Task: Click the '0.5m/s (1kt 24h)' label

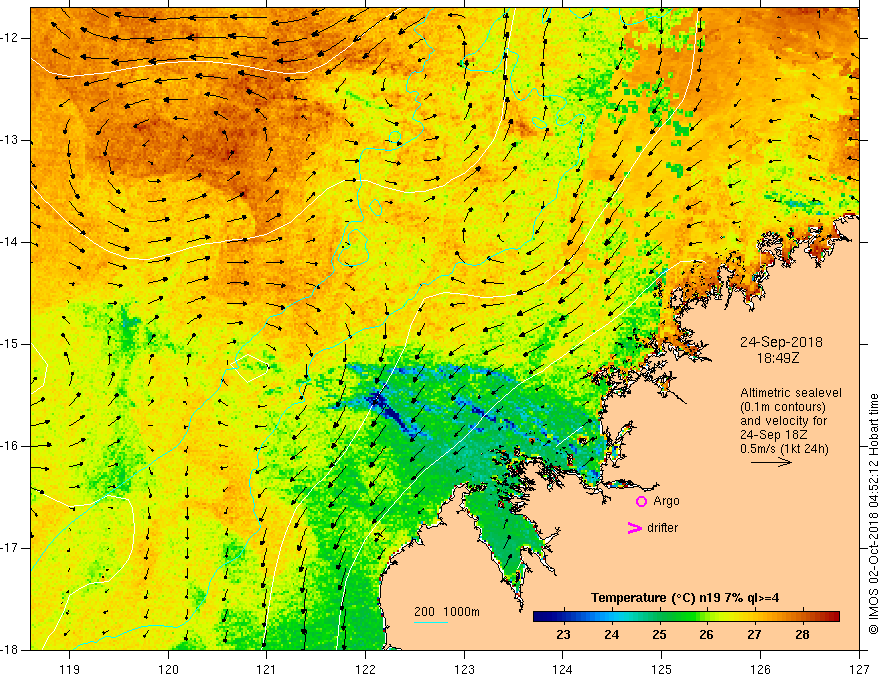Action: click(784, 449)
